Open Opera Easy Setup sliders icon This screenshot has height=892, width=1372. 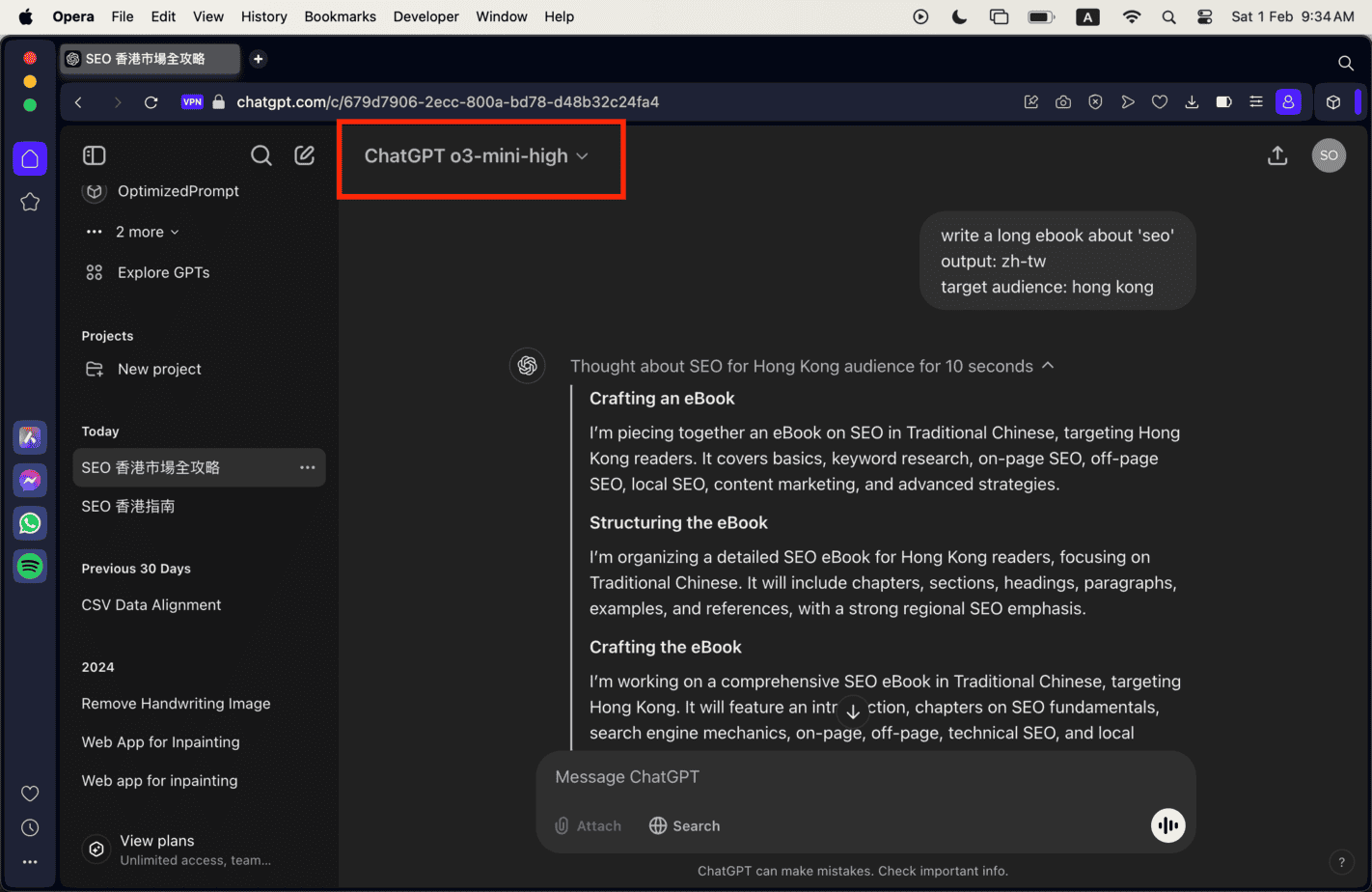coord(1255,102)
